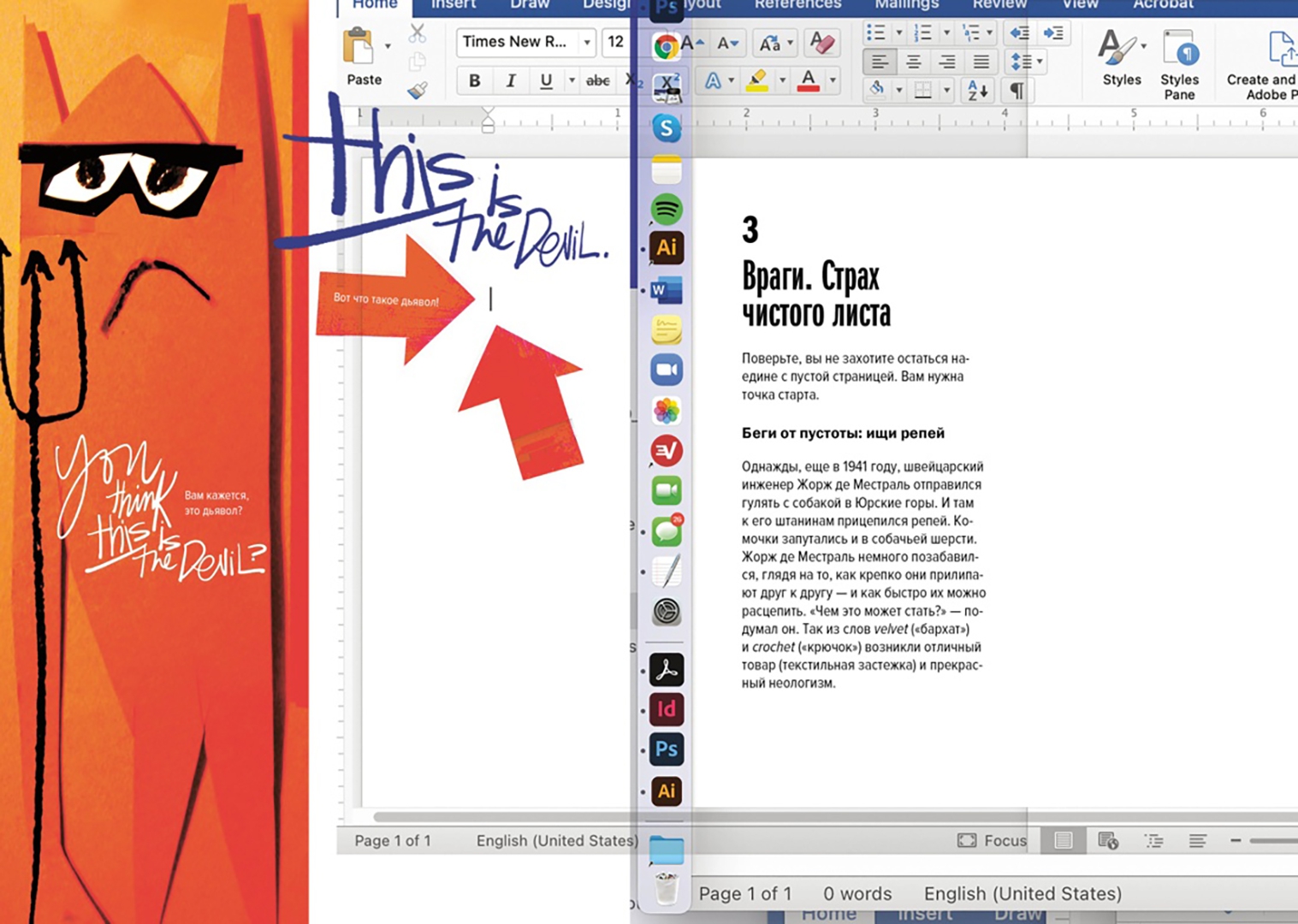Viewport: 1298px width, 924px height.
Task: Click the 0 words count in status bar
Action: click(x=856, y=893)
